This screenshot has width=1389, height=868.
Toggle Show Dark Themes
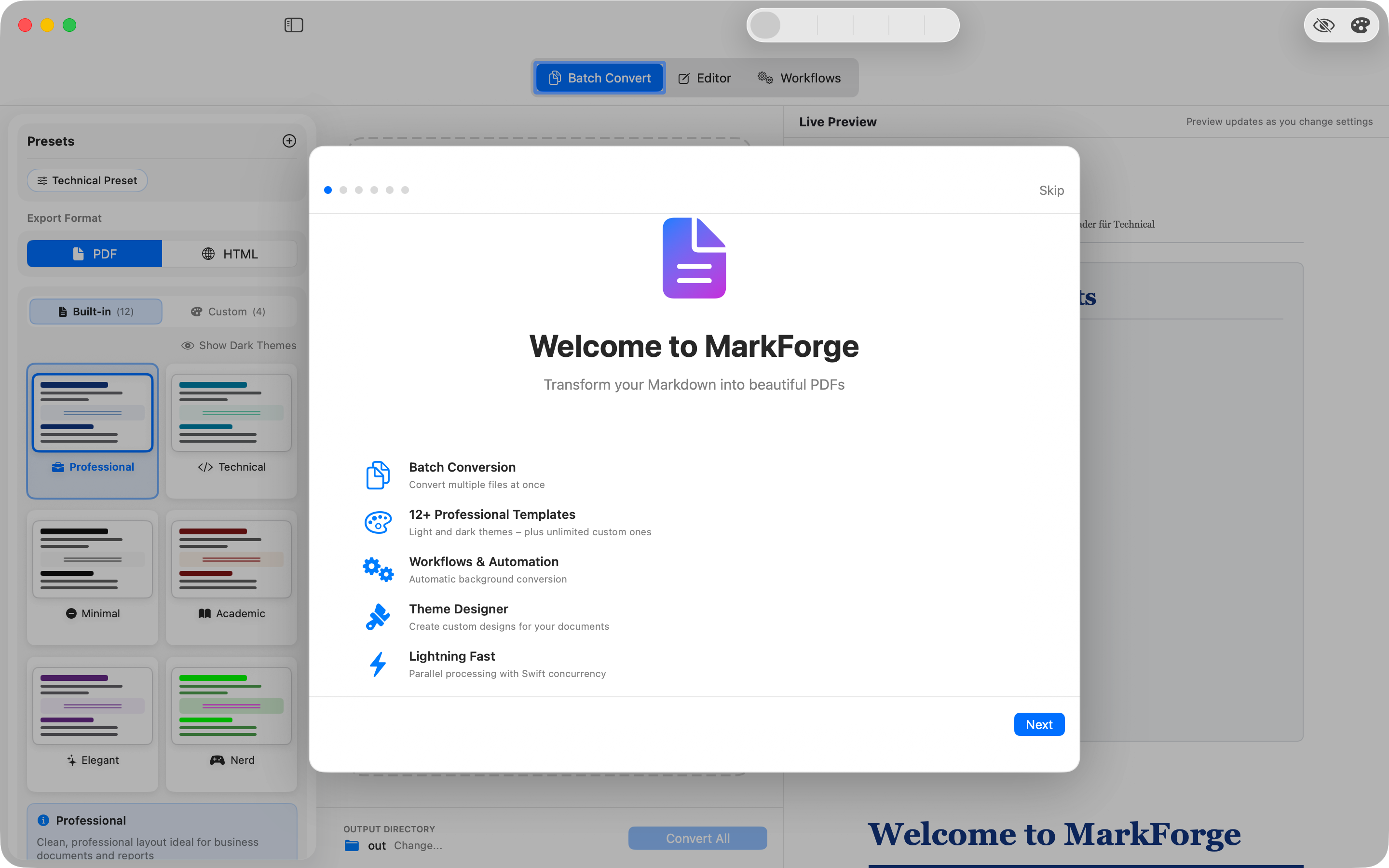pos(239,346)
